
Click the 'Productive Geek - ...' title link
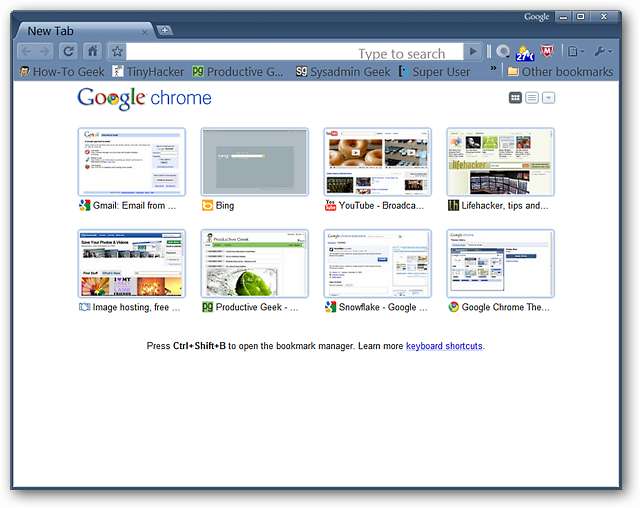click(257, 307)
